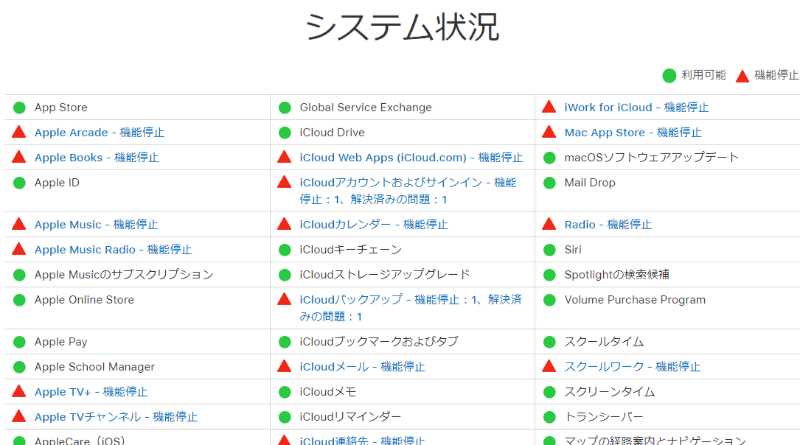Viewport: 800px width, 445px height.
Task: Click the green dot beside macOSソフトウェアアップデート
Action: [549, 158]
